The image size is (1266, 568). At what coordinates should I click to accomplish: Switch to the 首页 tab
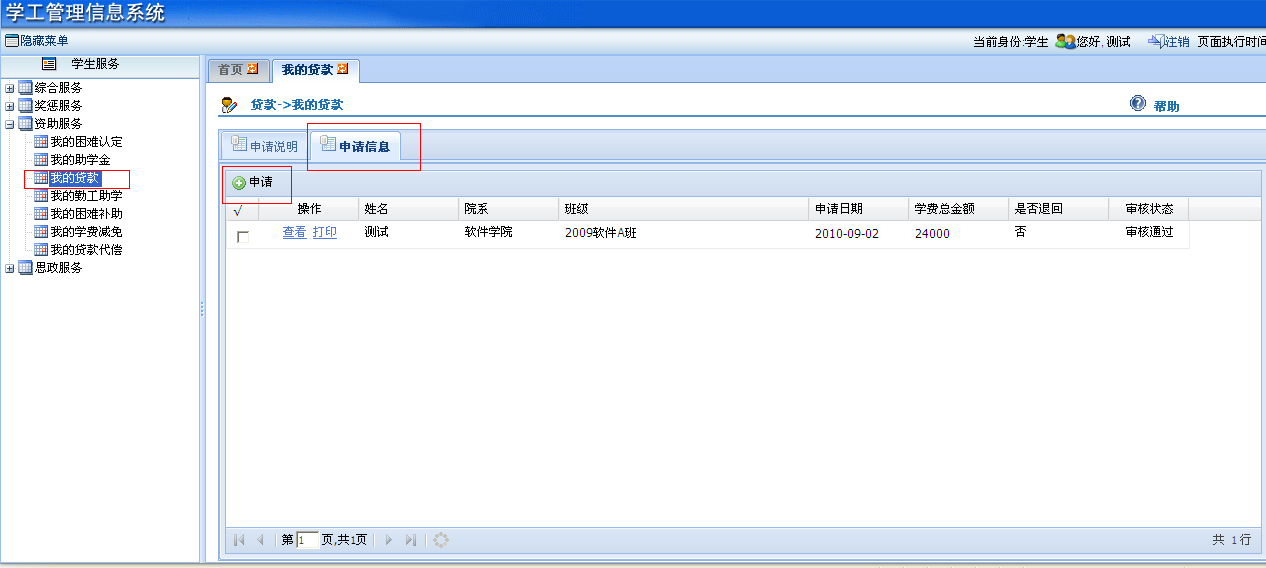click(x=230, y=70)
